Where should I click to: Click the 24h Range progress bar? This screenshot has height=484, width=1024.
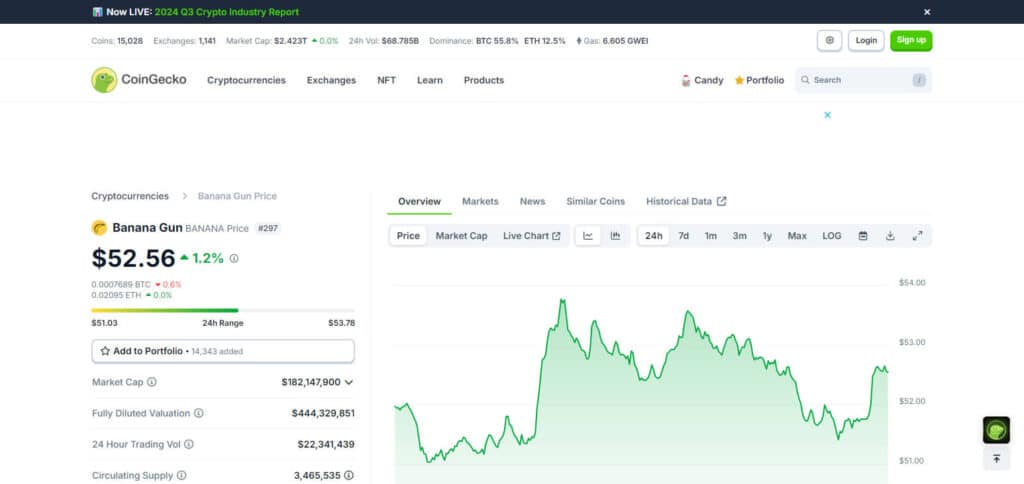pyautogui.click(x=223, y=310)
